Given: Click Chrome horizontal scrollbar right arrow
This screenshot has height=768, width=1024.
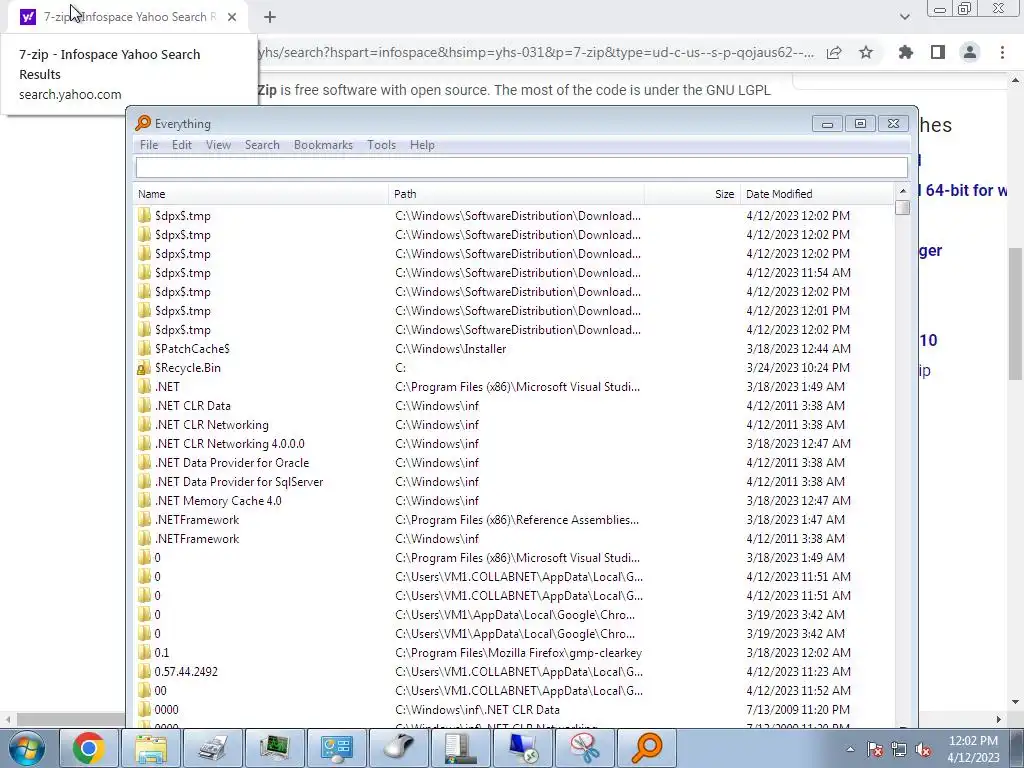Looking at the screenshot, I should (999, 719).
